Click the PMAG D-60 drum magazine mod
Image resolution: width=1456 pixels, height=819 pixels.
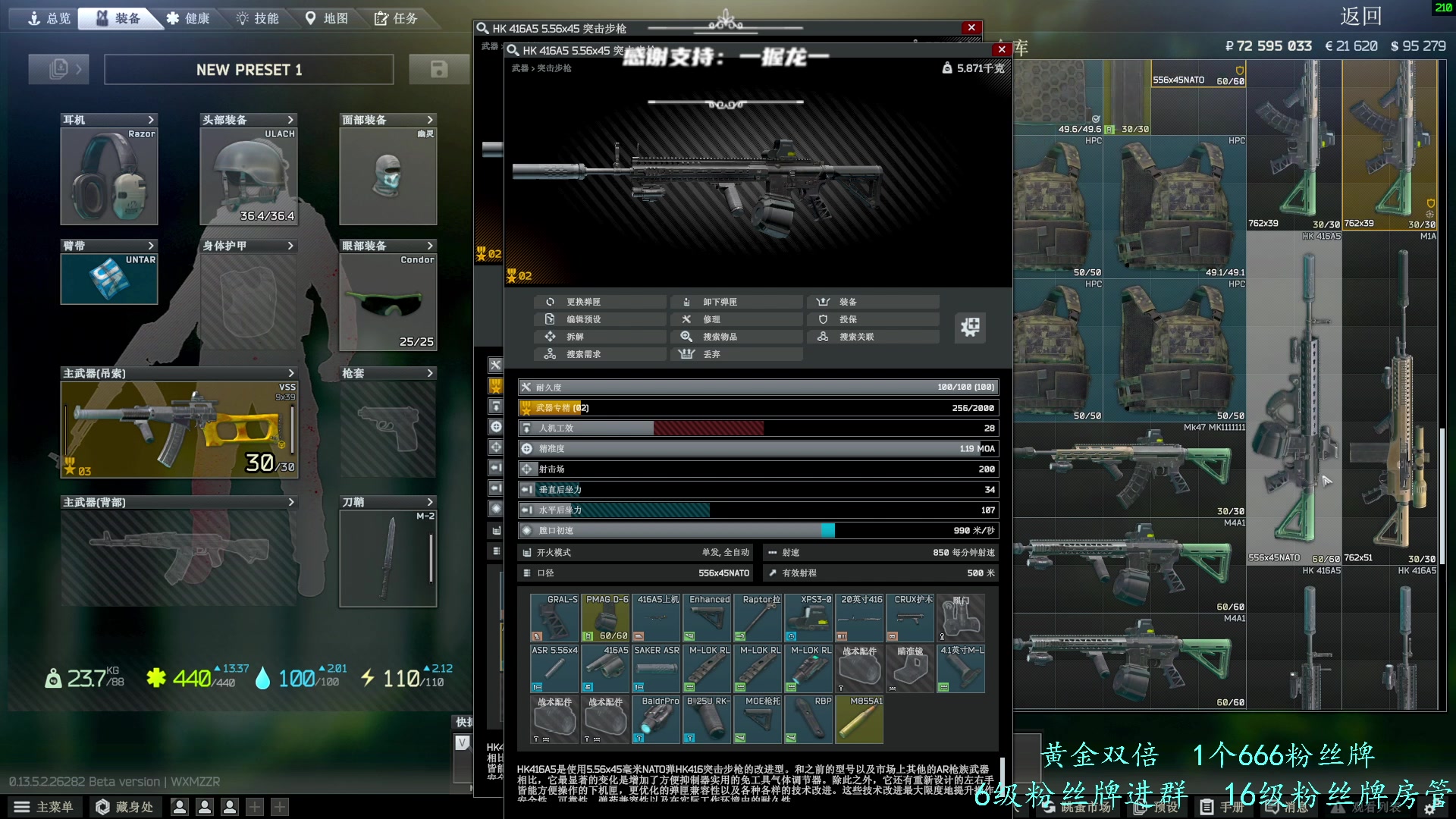[605, 618]
